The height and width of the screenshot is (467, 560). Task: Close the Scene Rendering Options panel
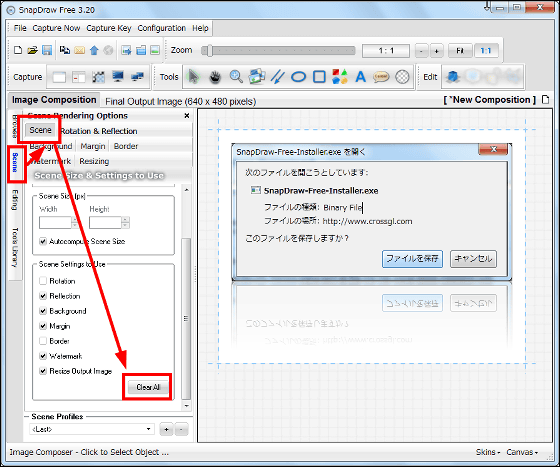click(x=186, y=115)
